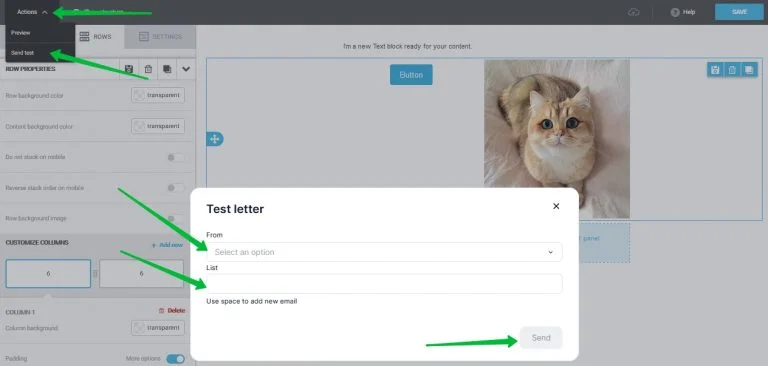The image size is (768, 366).
Task: Click the canvas row save icon
Action: [715, 70]
